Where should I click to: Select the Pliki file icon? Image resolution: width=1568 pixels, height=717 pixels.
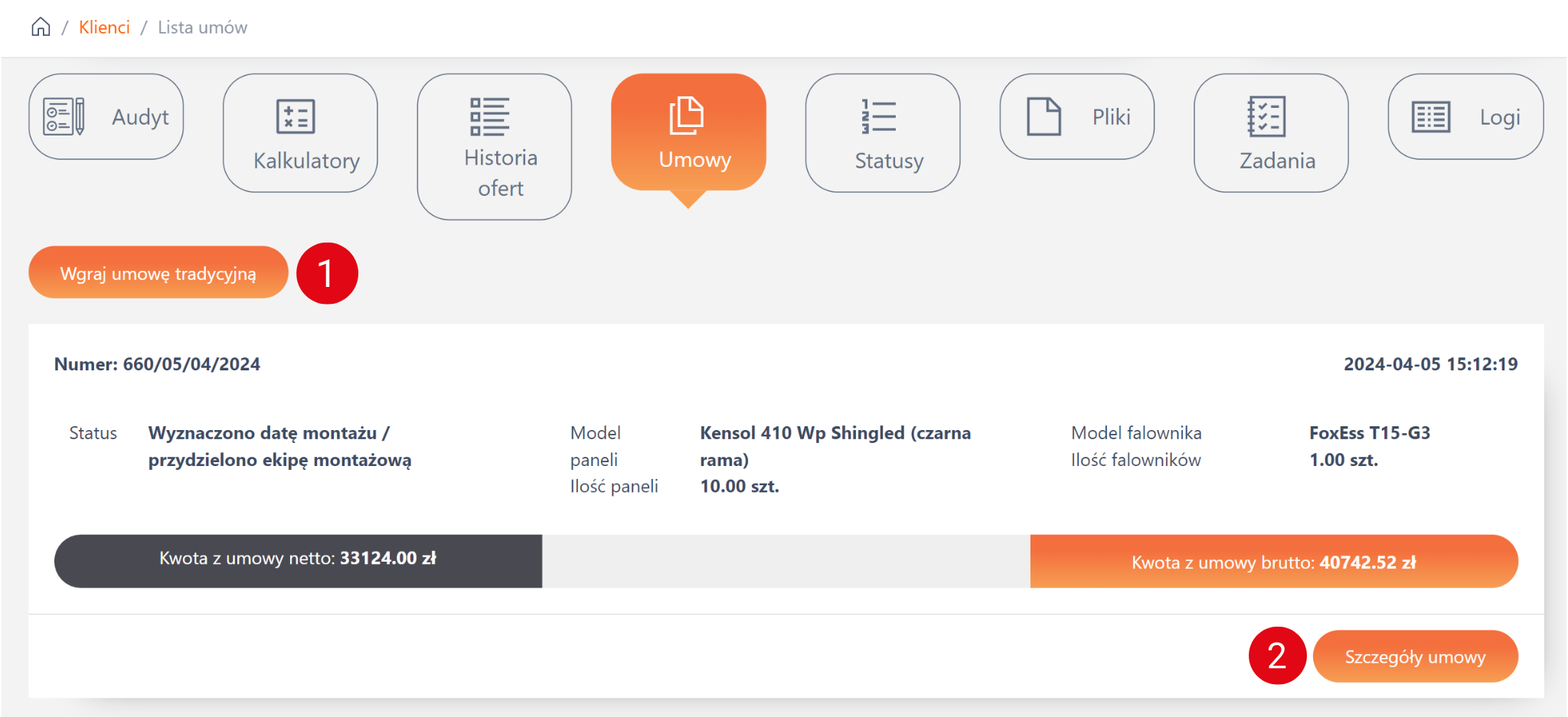(x=1044, y=116)
